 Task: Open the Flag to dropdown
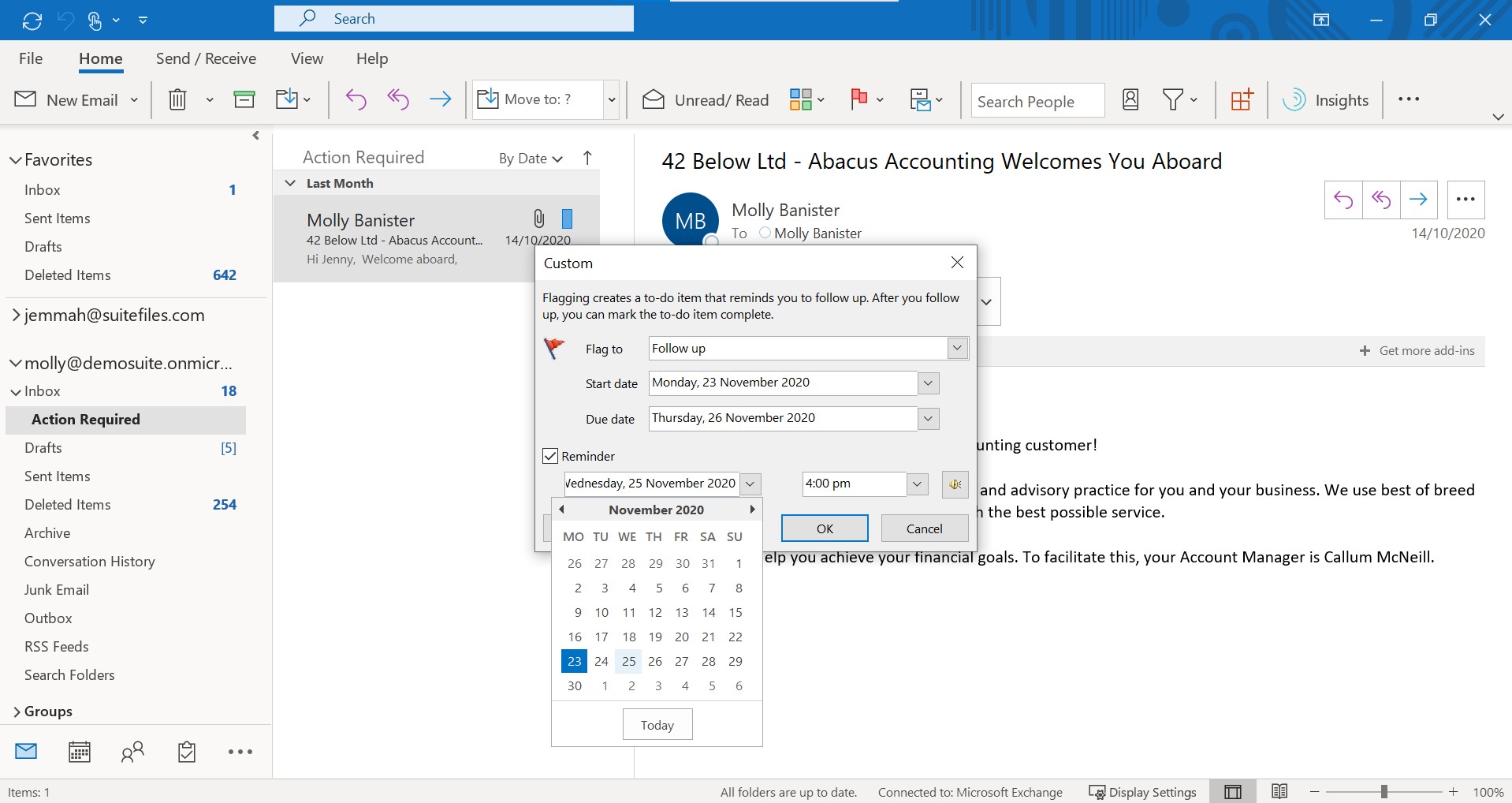click(958, 348)
